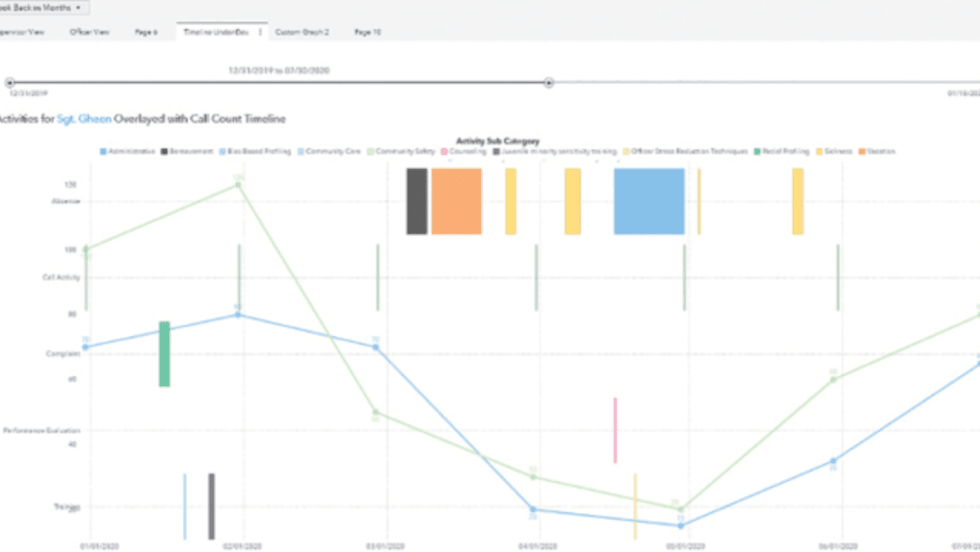Toggle the Administrative legend item

click(128, 152)
